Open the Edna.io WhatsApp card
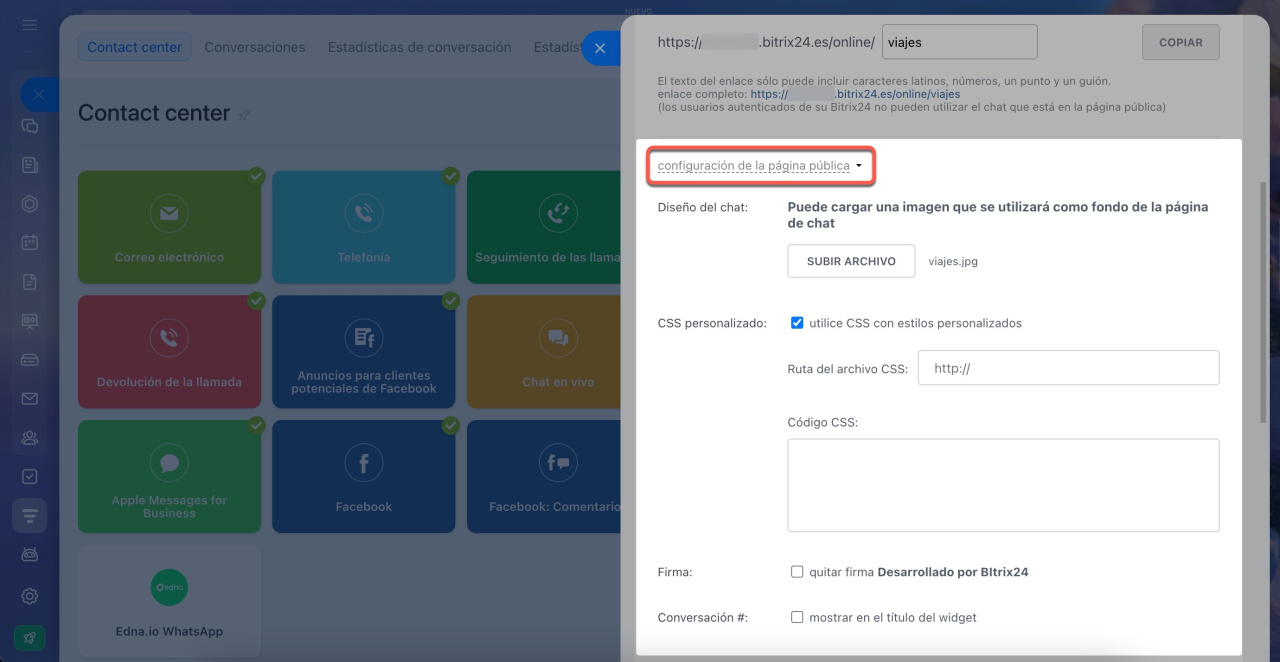Viewport: 1280px width, 662px height. point(169,601)
